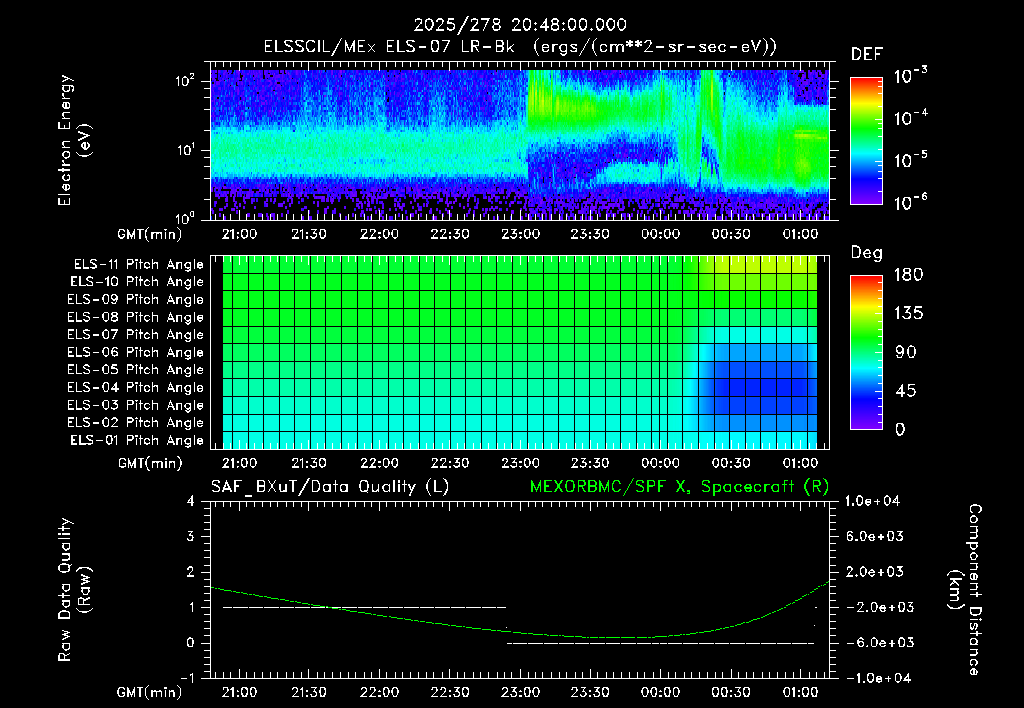Click the 4 value on the data quality axis

click(x=191, y=501)
